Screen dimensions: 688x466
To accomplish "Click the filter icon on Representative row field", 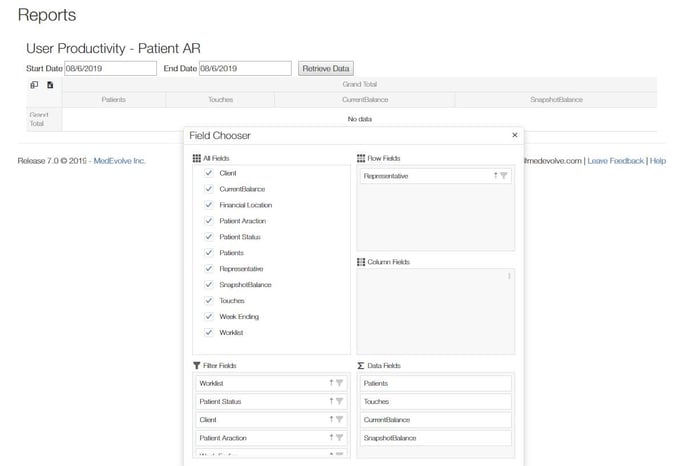I will click(x=504, y=176).
